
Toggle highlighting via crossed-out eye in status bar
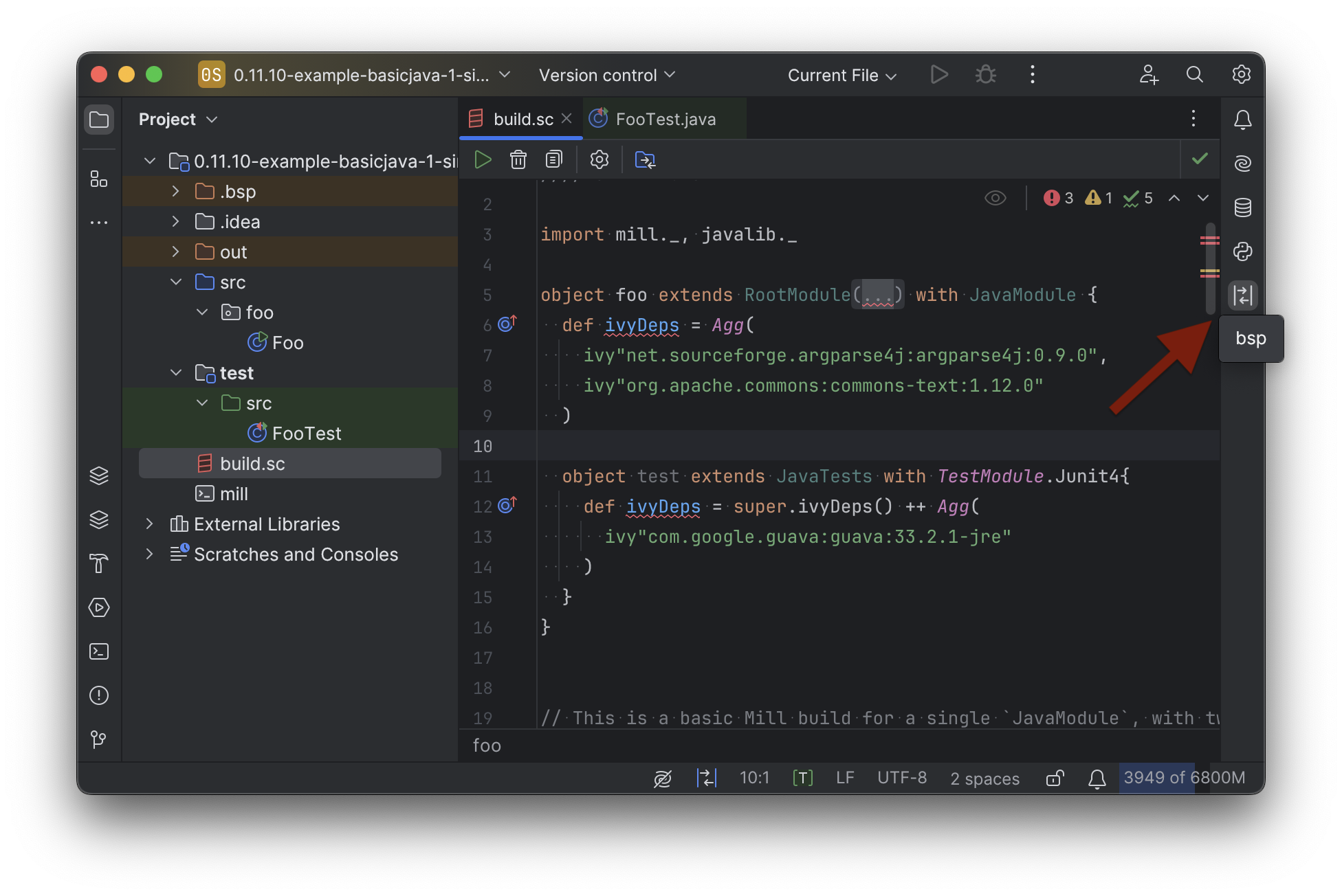[x=662, y=778]
